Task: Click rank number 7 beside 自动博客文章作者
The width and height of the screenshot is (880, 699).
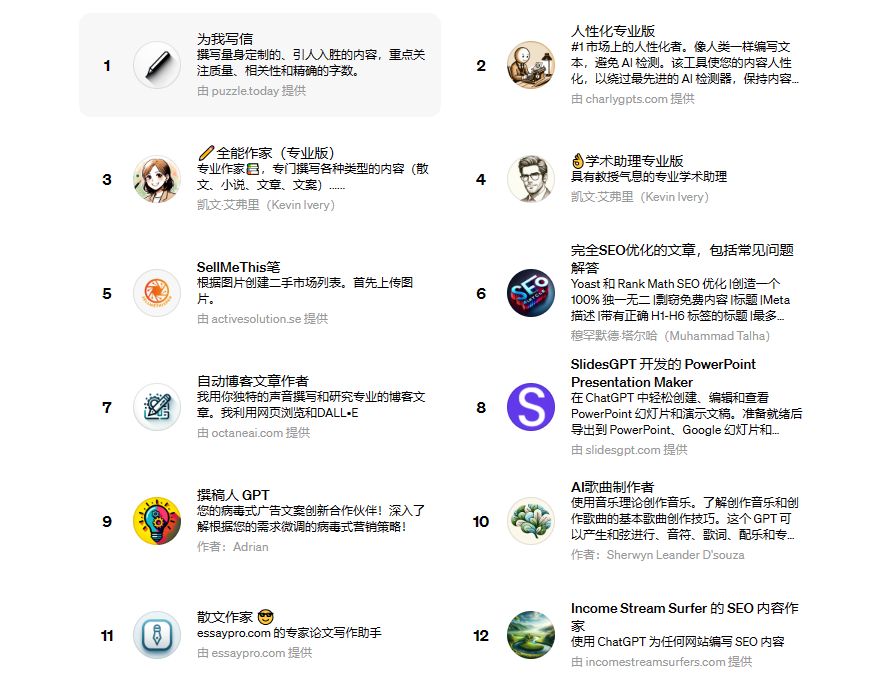Action: pyautogui.click(x=107, y=408)
